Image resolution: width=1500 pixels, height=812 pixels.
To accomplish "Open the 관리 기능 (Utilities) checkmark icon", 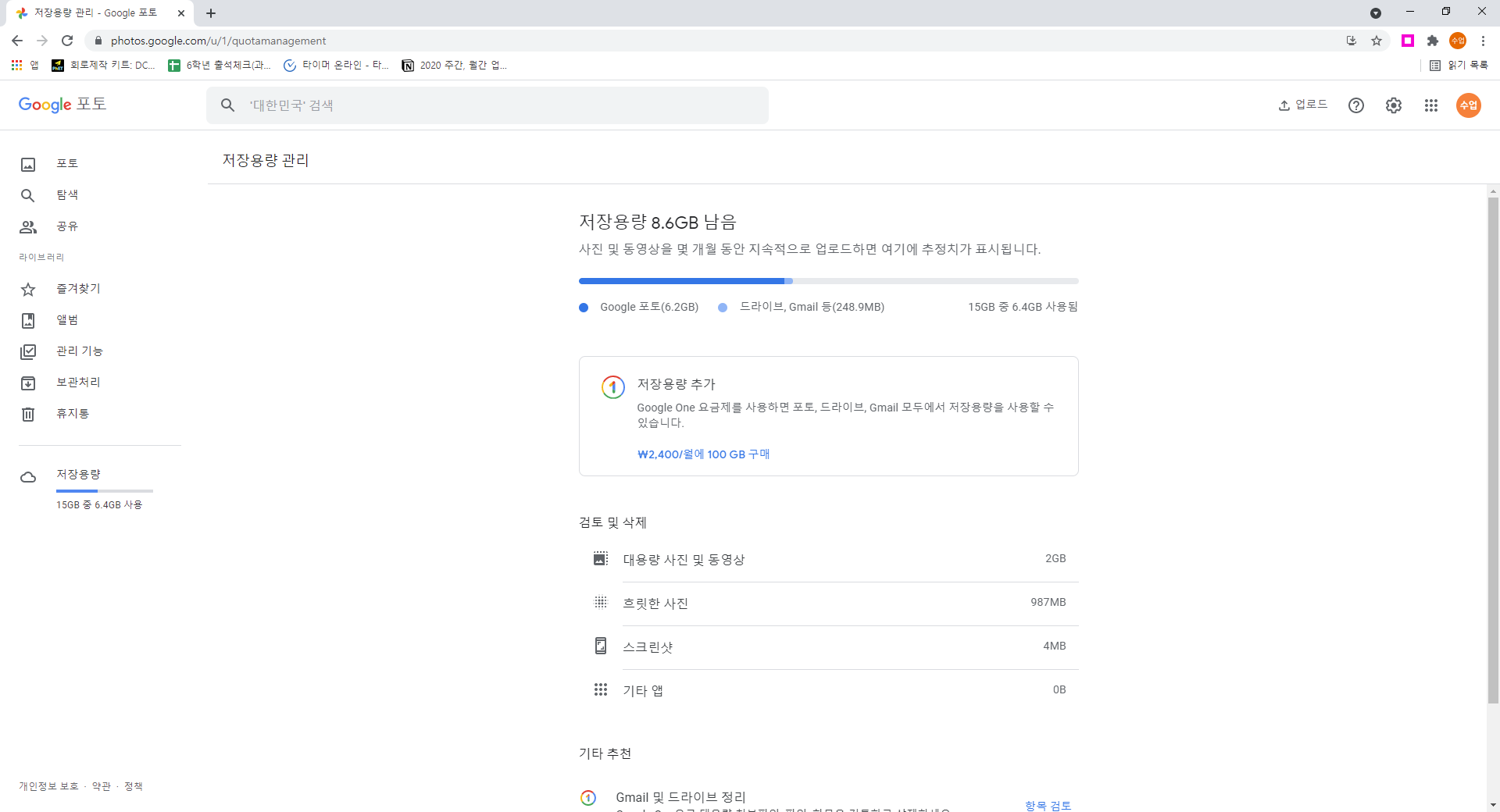I will tap(28, 351).
